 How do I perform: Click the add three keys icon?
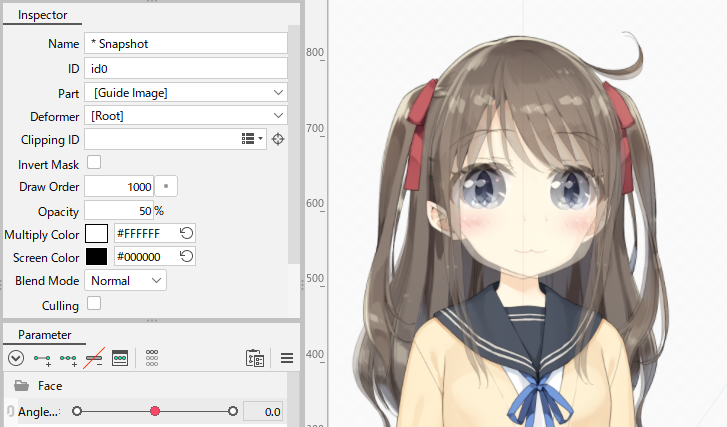pyautogui.click(x=68, y=358)
